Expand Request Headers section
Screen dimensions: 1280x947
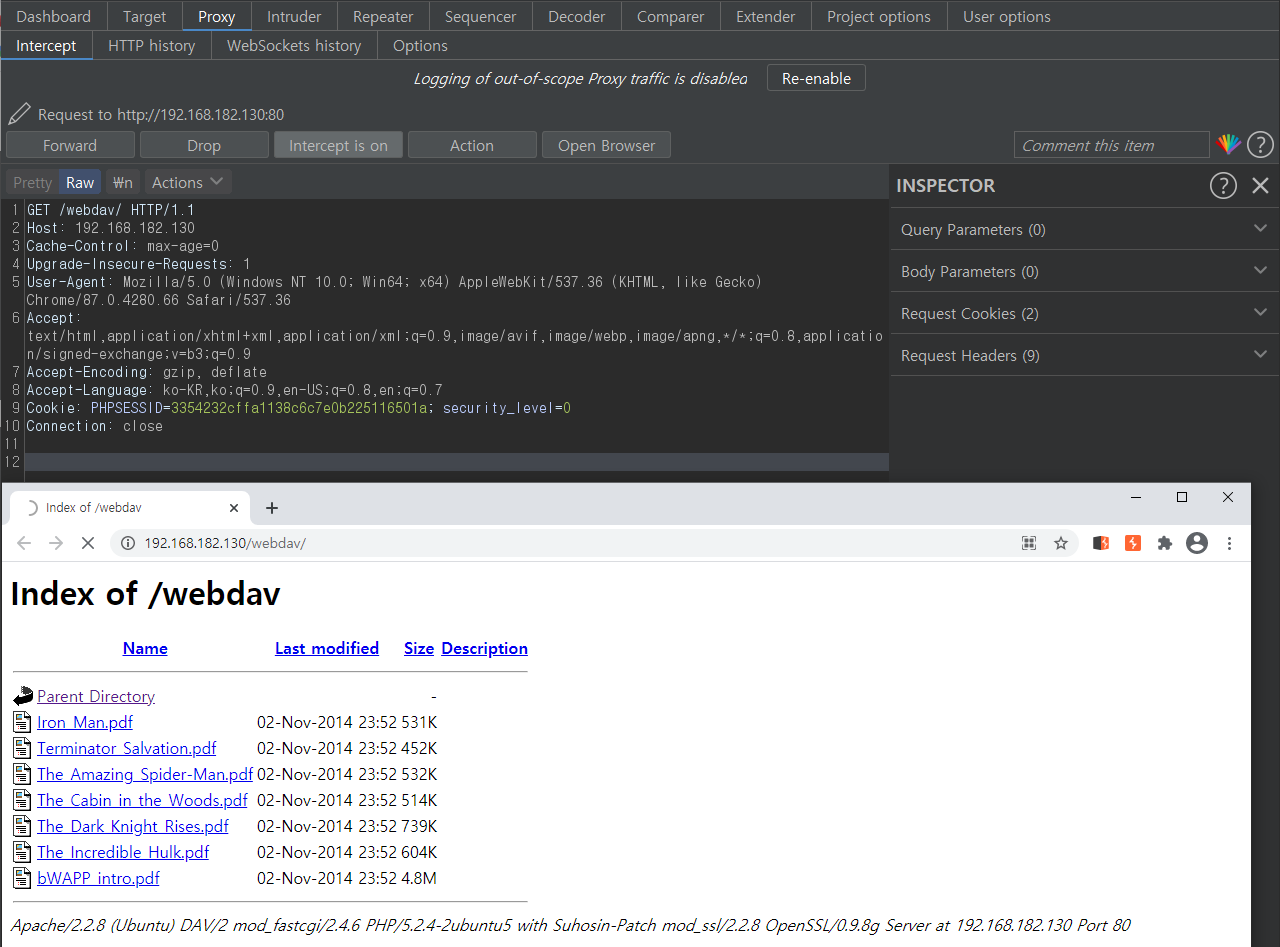(1084, 355)
